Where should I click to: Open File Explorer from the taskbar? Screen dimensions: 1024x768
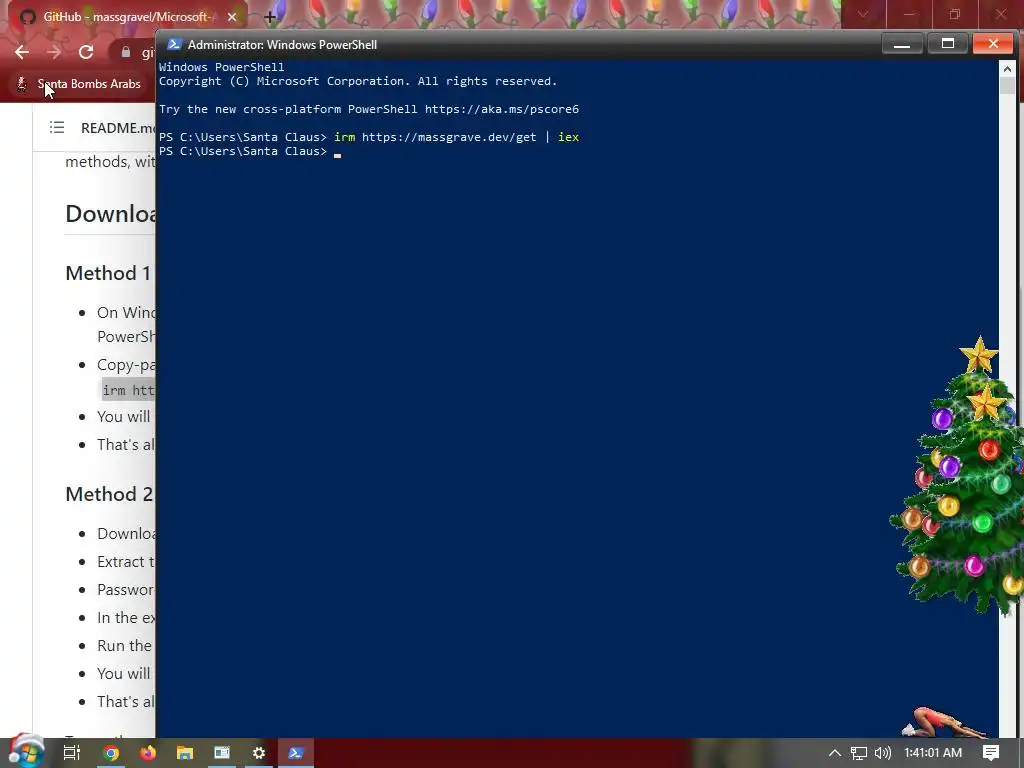click(185, 753)
